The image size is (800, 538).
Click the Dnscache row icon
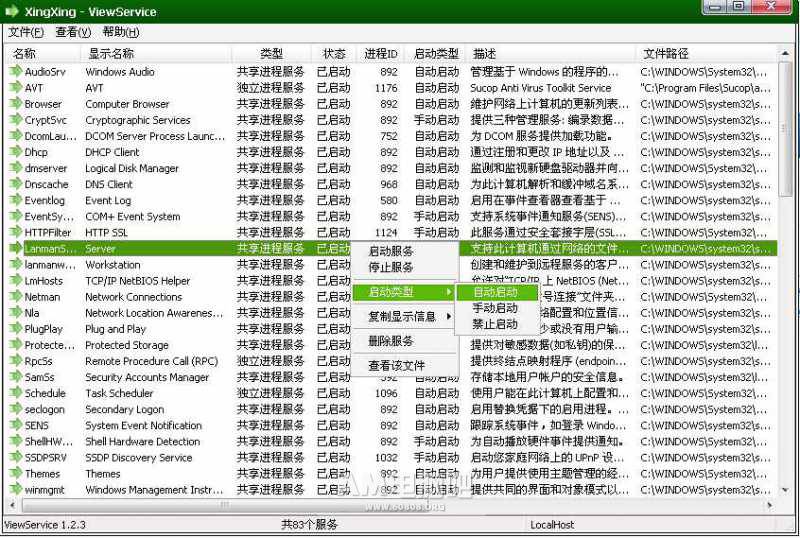(16, 184)
